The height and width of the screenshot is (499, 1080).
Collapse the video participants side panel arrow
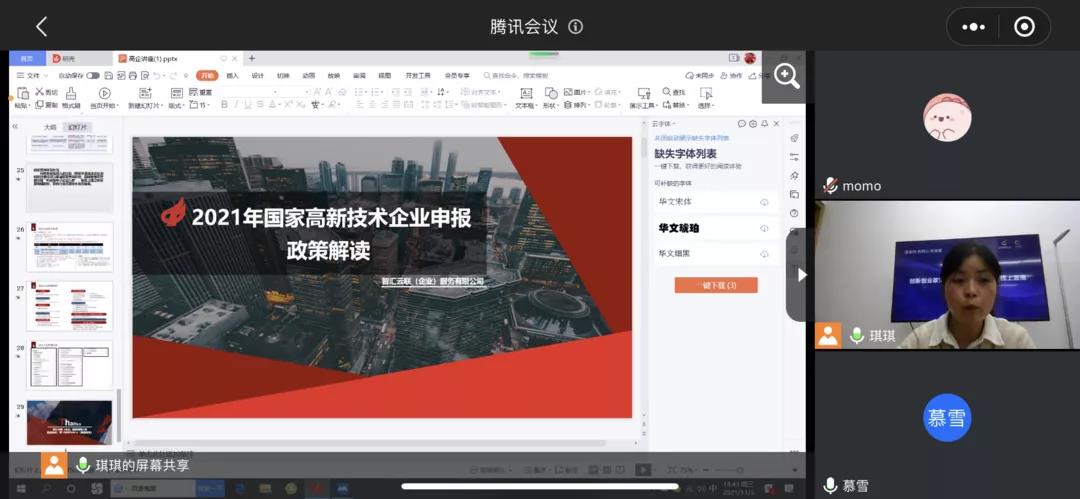pyautogui.click(x=801, y=275)
